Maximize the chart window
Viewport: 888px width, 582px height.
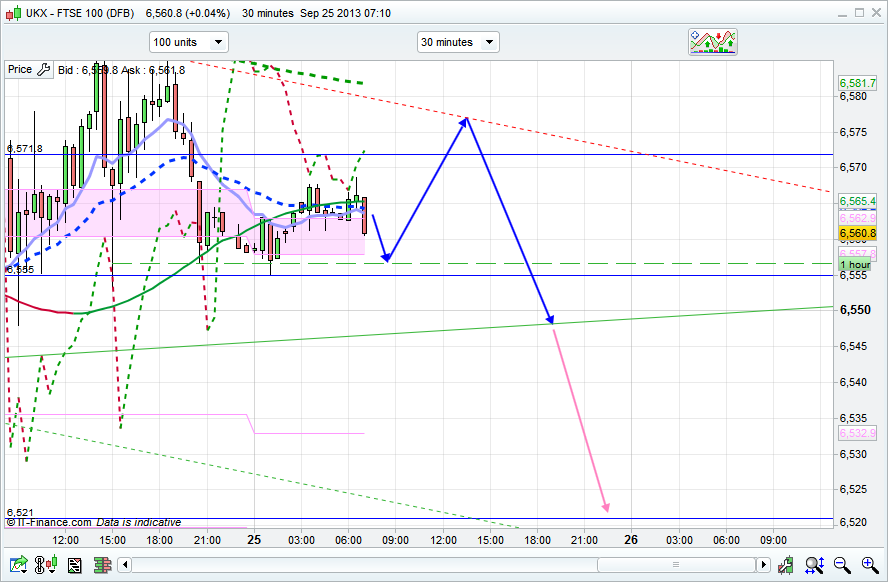(x=857, y=13)
